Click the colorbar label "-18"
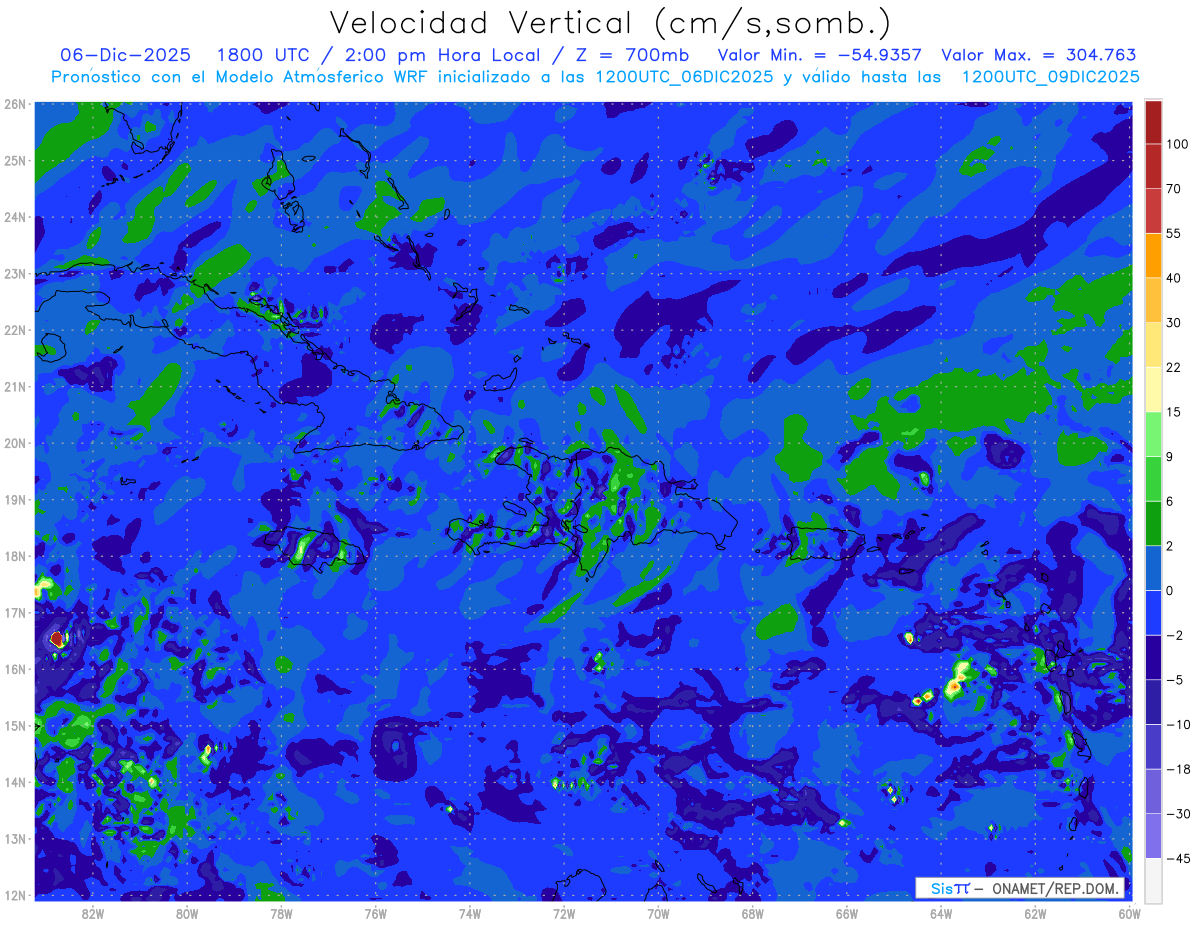Image resolution: width=1200 pixels, height=927 pixels. tap(1178, 769)
